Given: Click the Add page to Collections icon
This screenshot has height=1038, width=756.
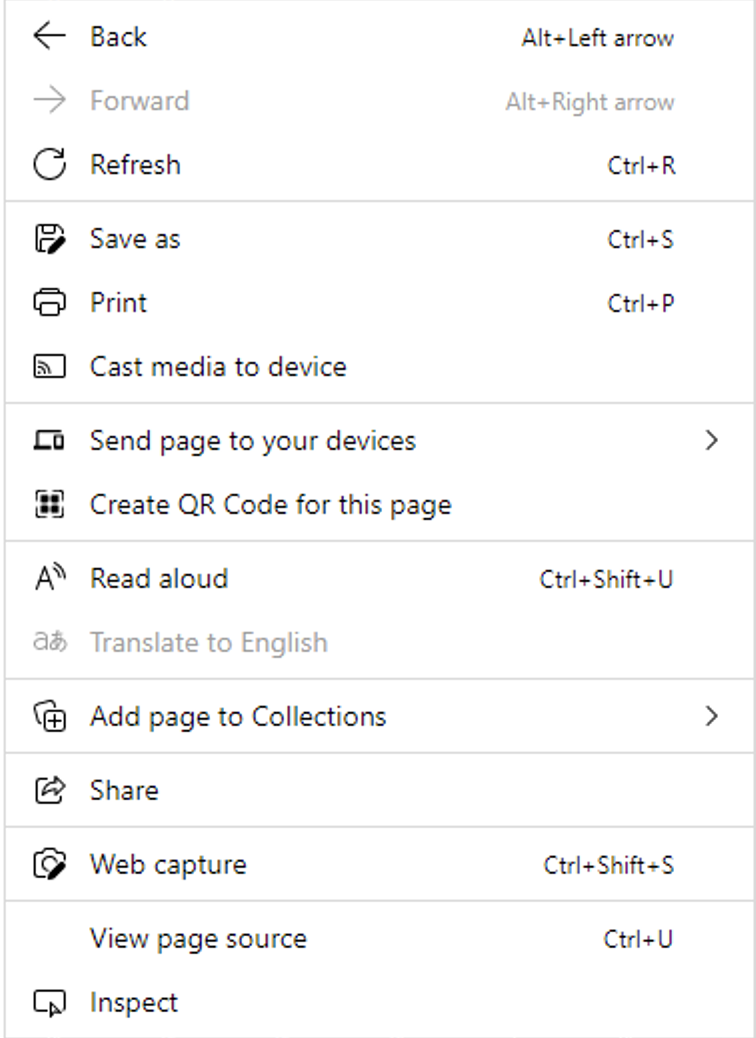Looking at the screenshot, I should [49, 717].
